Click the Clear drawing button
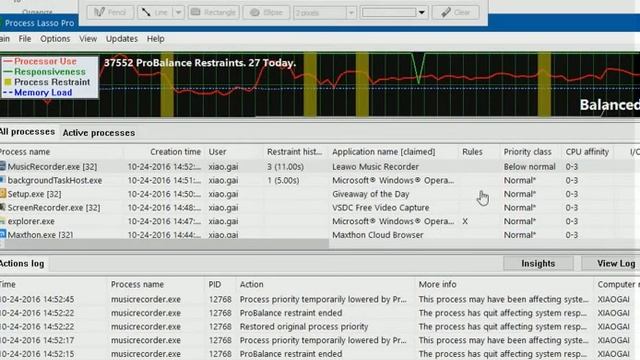Screen dimensions: 640x360 pos(456,12)
